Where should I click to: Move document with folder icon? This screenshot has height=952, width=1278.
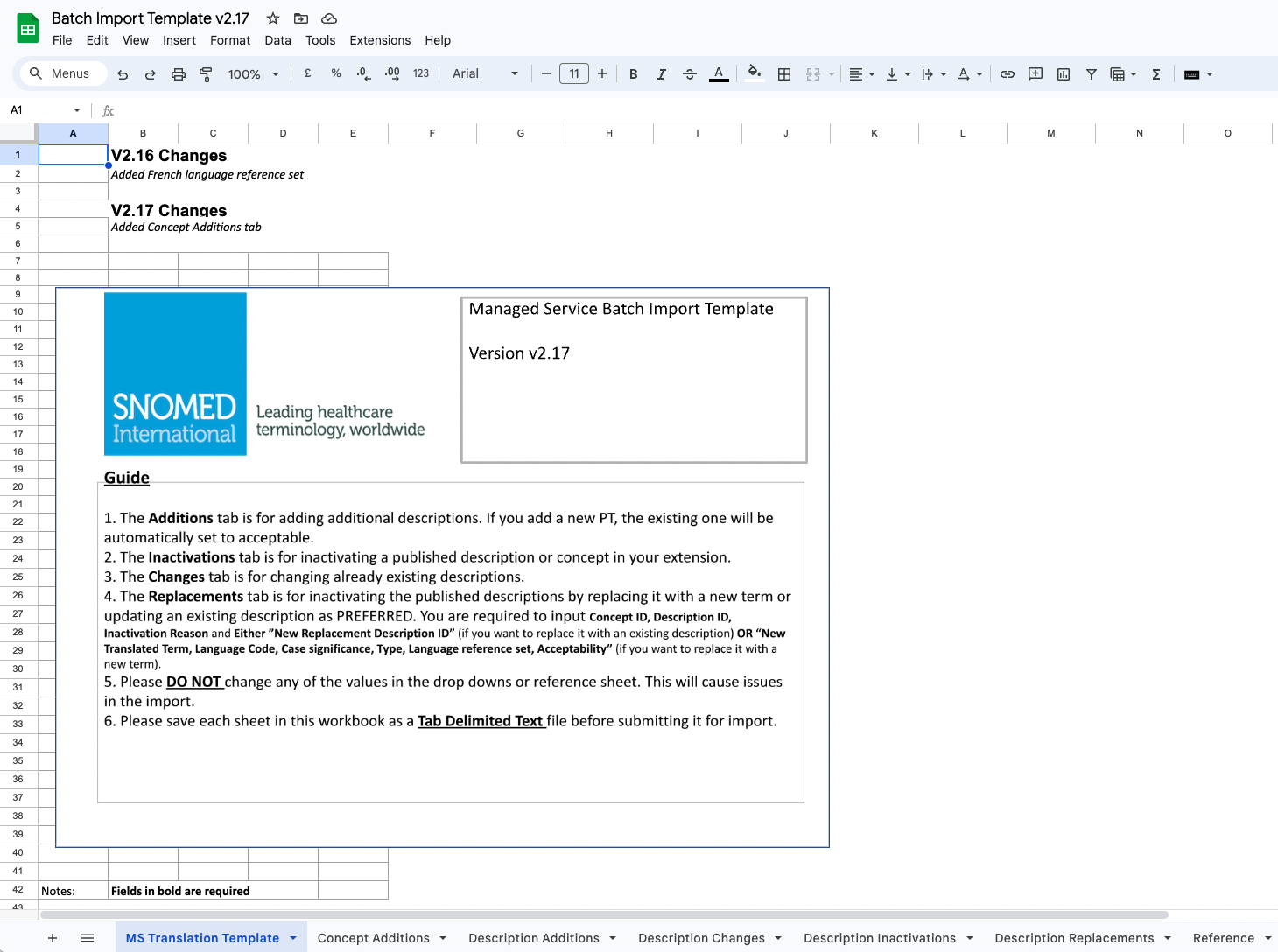(301, 18)
